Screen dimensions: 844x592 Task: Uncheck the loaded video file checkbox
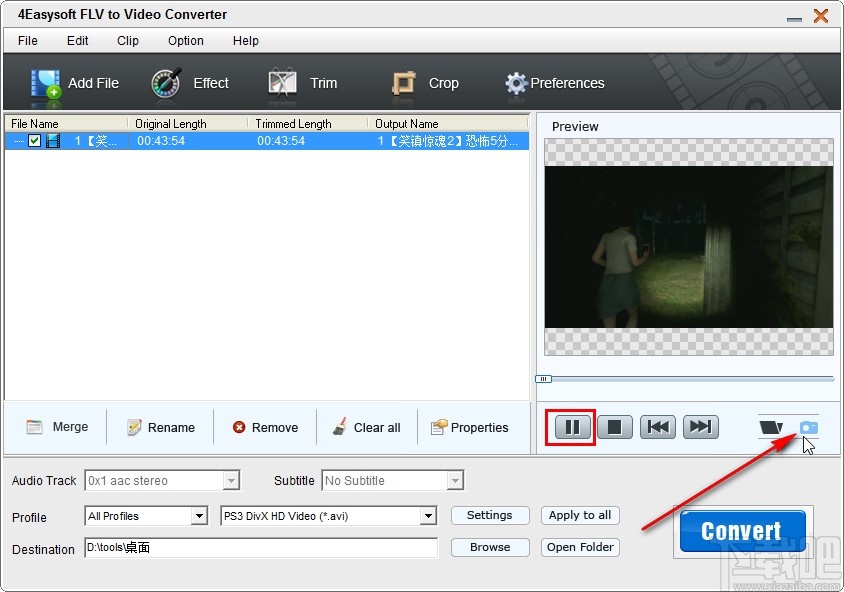pyautogui.click(x=36, y=140)
